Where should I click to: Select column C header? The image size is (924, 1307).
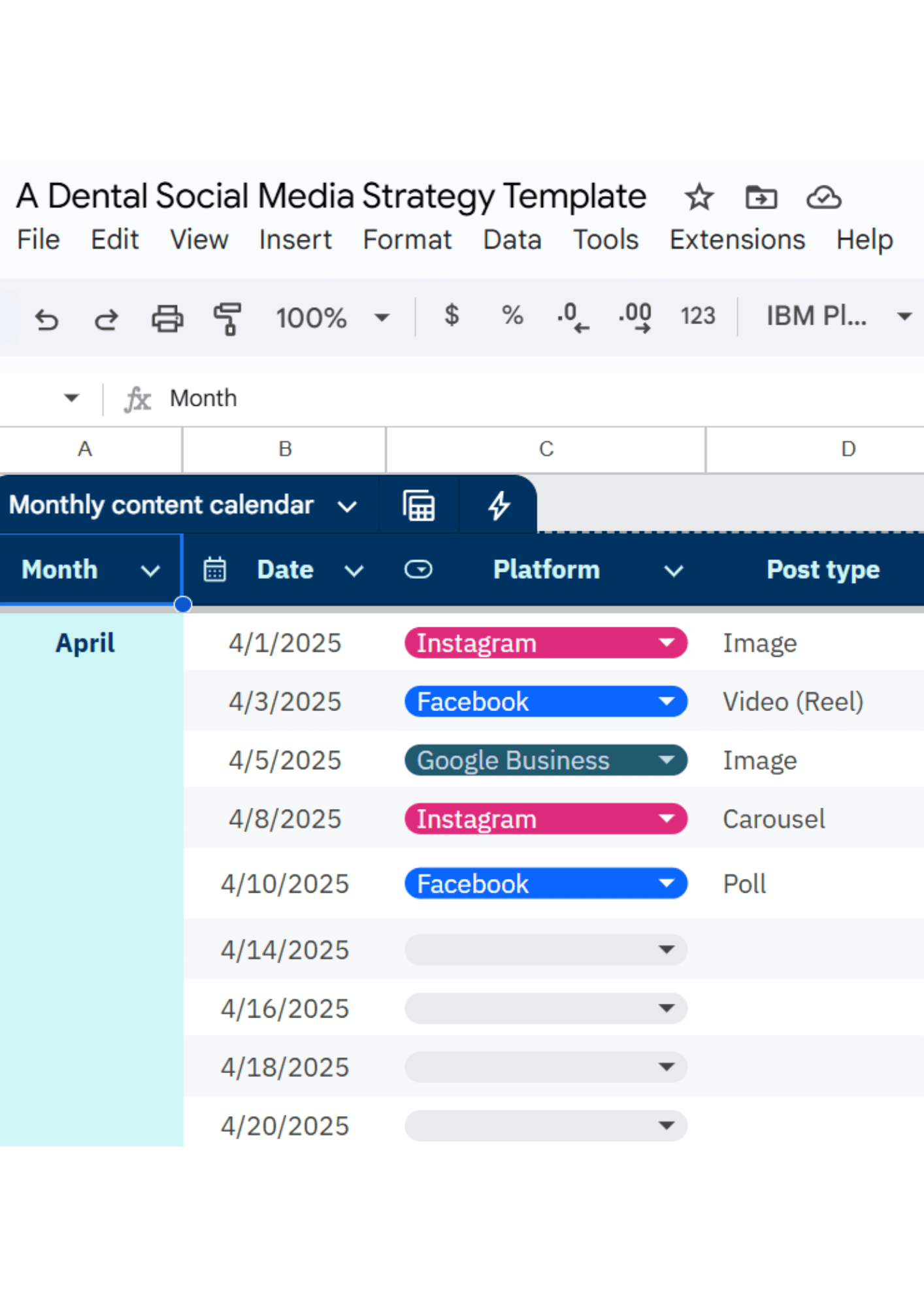click(x=546, y=450)
